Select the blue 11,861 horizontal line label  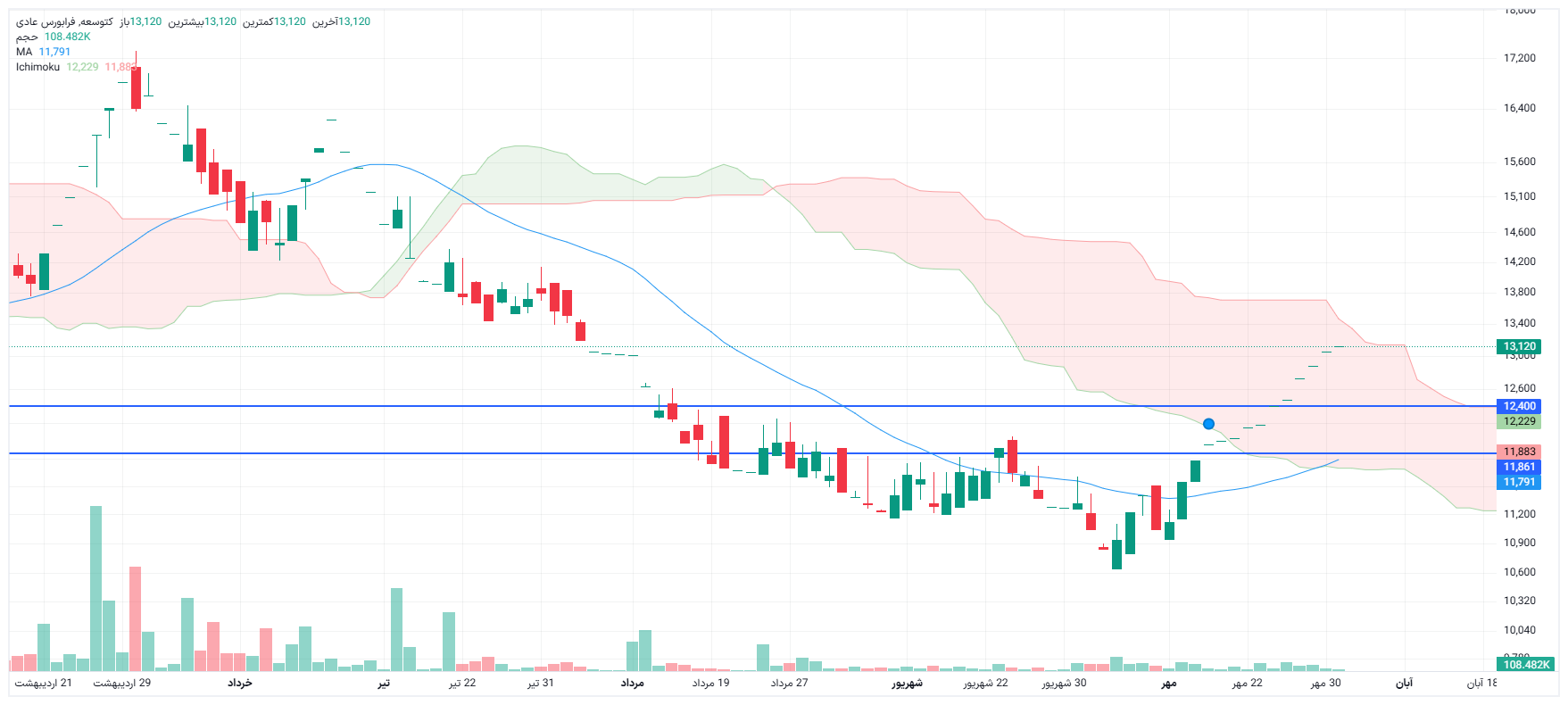[x=1519, y=467]
